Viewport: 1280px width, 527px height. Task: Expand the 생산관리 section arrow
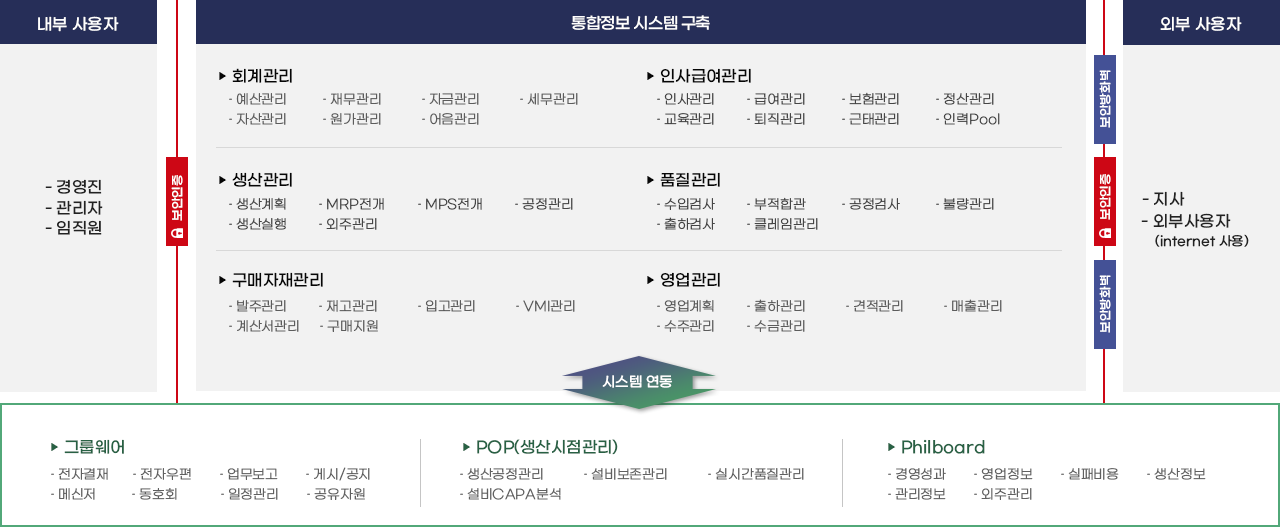click(222, 180)
